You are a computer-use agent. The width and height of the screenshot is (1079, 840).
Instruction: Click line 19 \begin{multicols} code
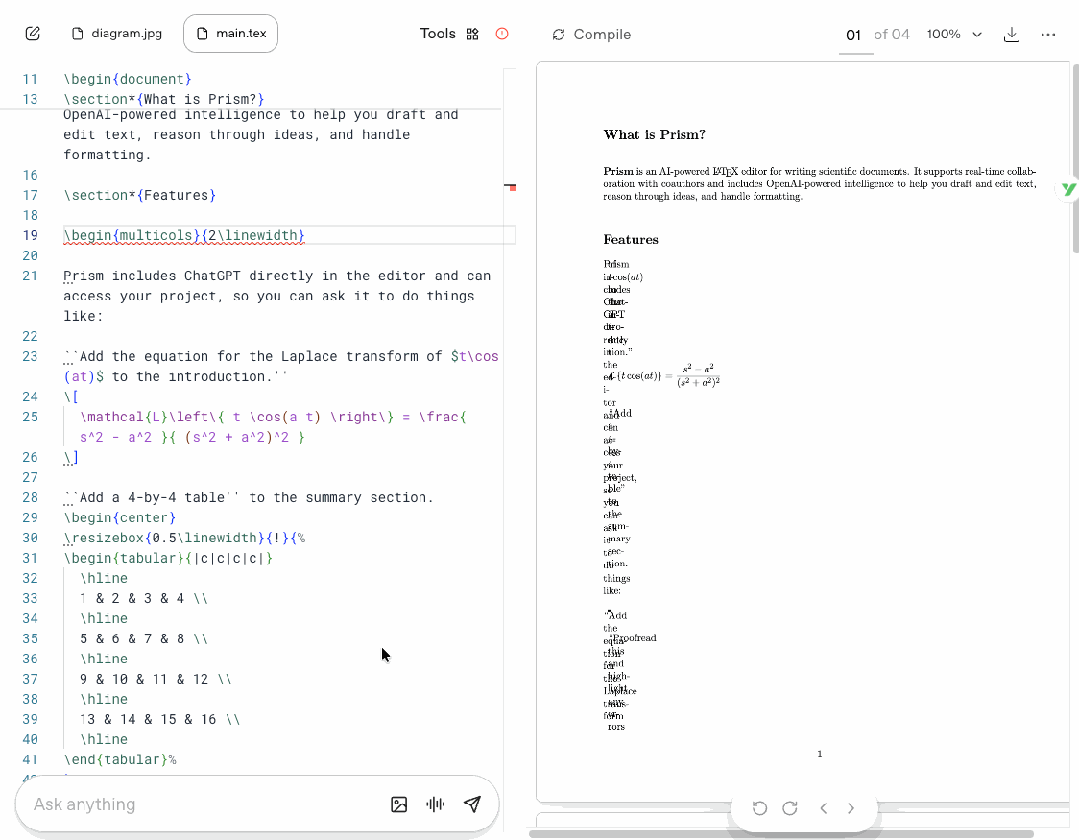(x=184, y=235)
